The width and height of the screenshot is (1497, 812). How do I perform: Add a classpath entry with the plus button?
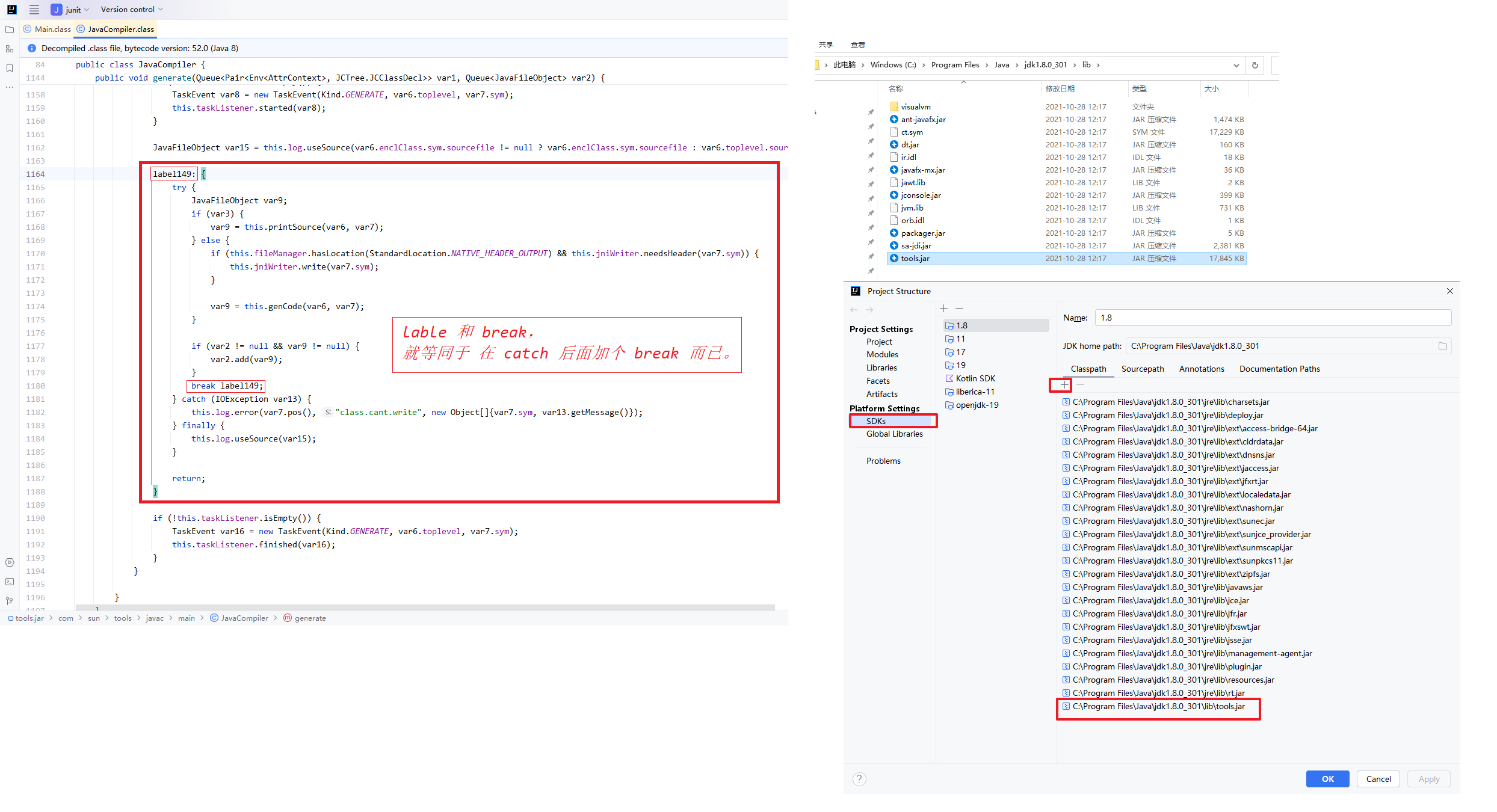[1064, 384]
